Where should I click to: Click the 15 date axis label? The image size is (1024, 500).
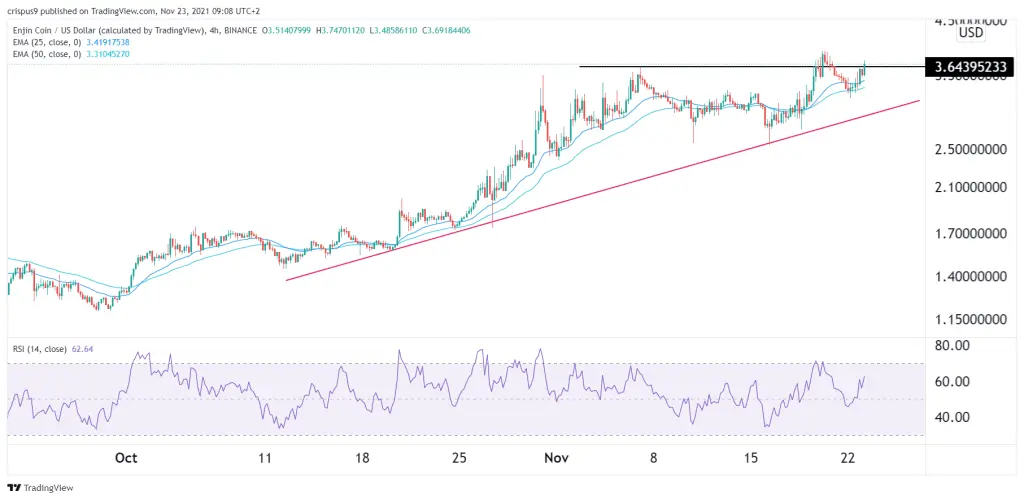751,458
